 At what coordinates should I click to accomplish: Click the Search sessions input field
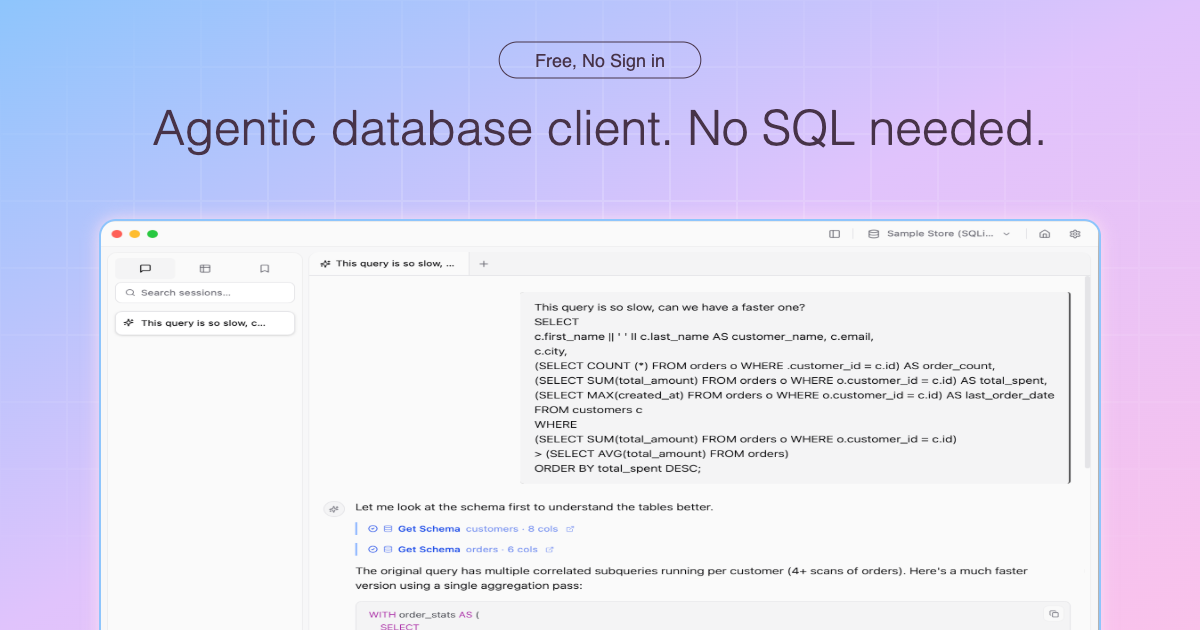205,293
